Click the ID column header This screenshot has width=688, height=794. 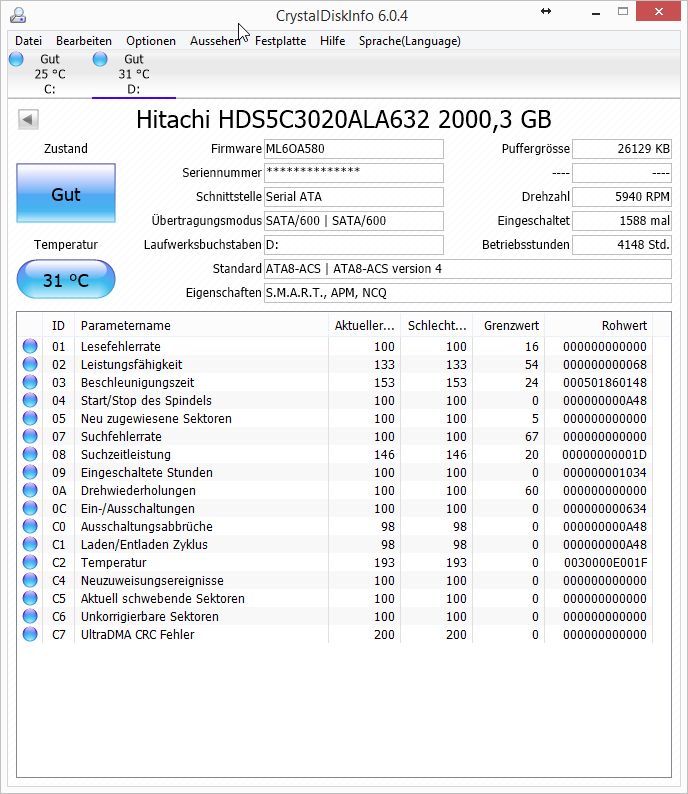pos(58,326)
